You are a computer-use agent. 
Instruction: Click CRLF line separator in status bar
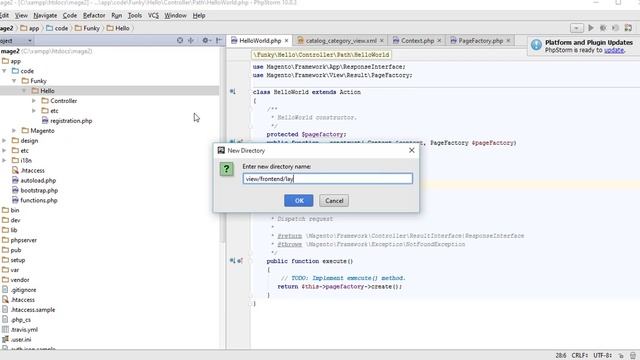(579, 356)
